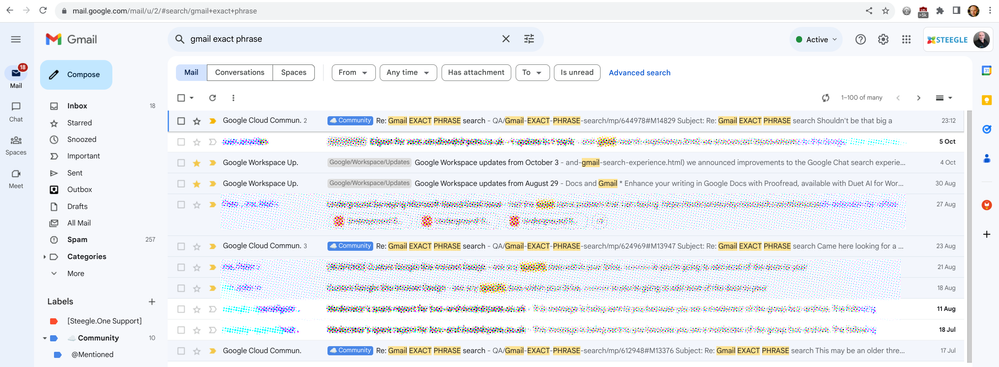Open Meet in the left rail
Image resolution: width=999 pixels, height=367 pixels.
pos(16,178)
